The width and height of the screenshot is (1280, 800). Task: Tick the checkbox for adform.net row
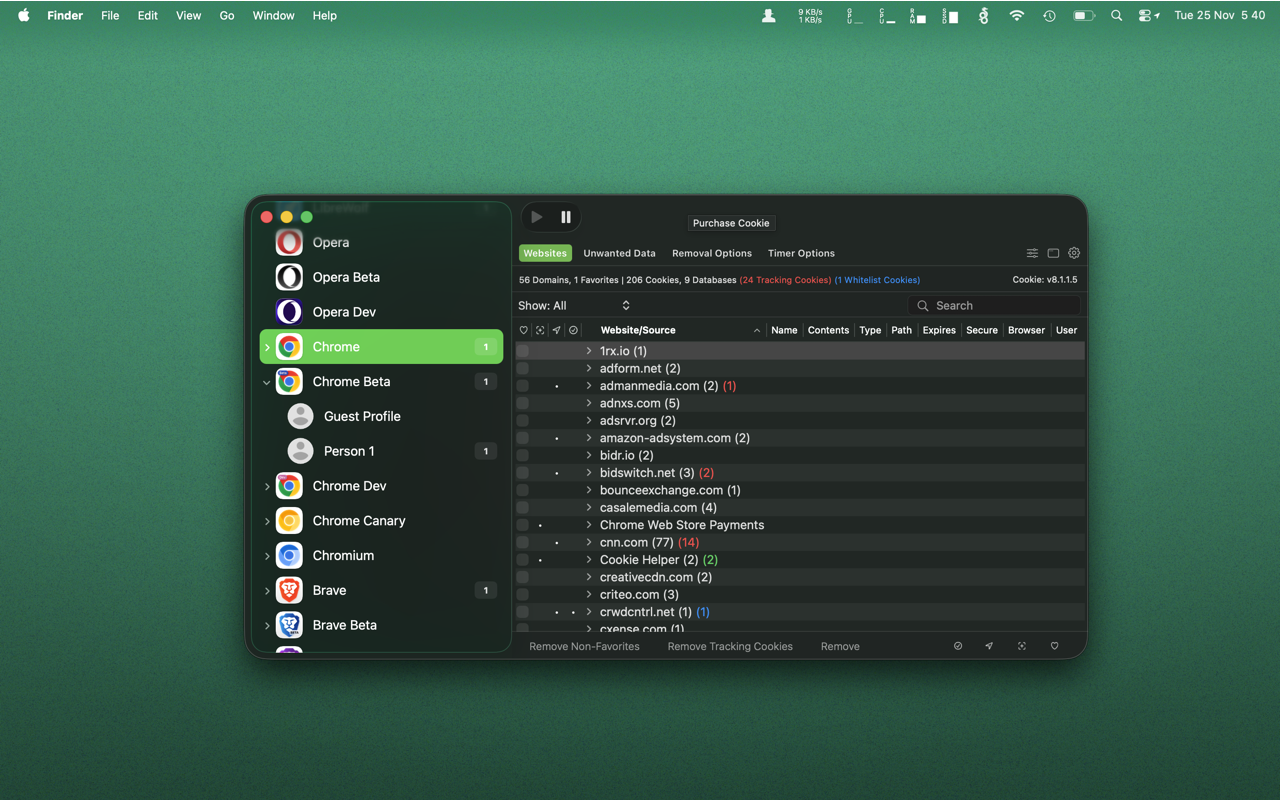tap(523, 368)
